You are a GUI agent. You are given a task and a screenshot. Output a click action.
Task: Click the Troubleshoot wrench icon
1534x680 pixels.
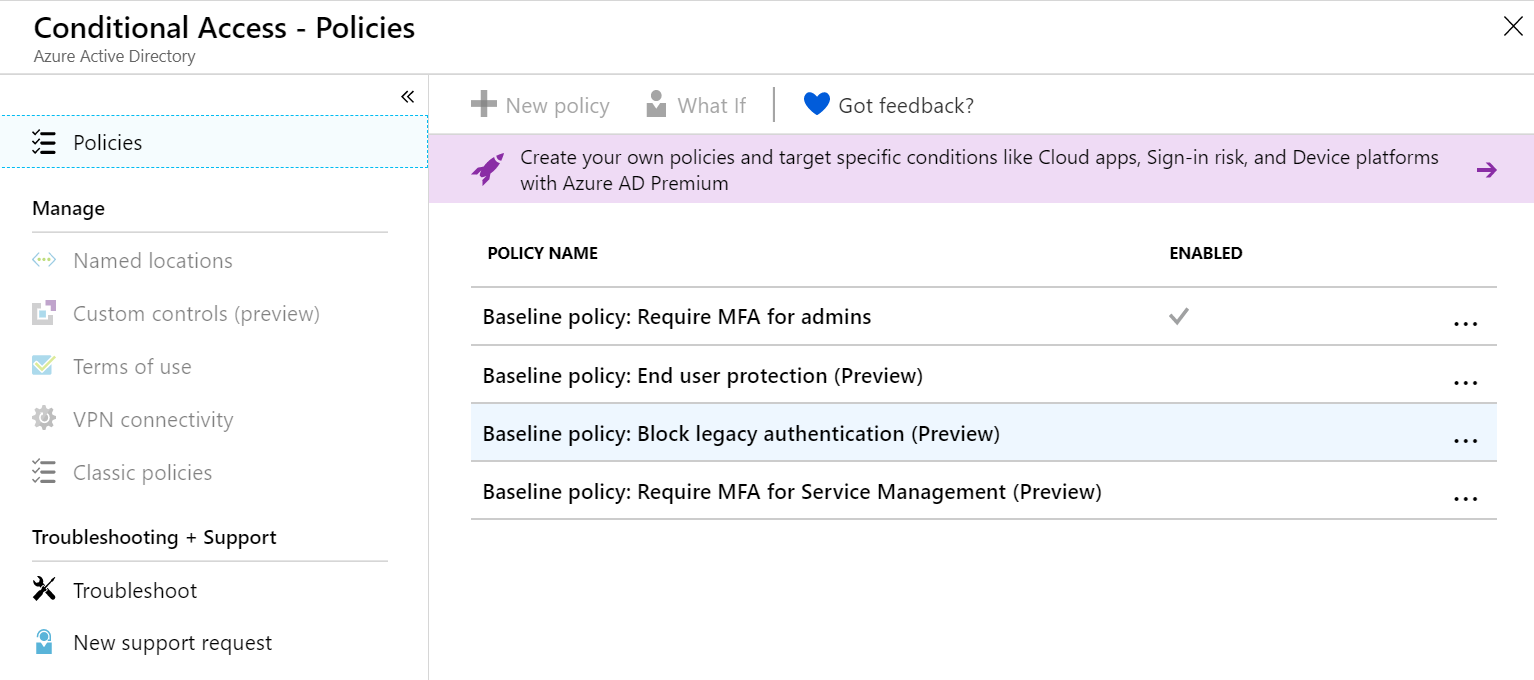pyautogui.click(x=43, y=590)
